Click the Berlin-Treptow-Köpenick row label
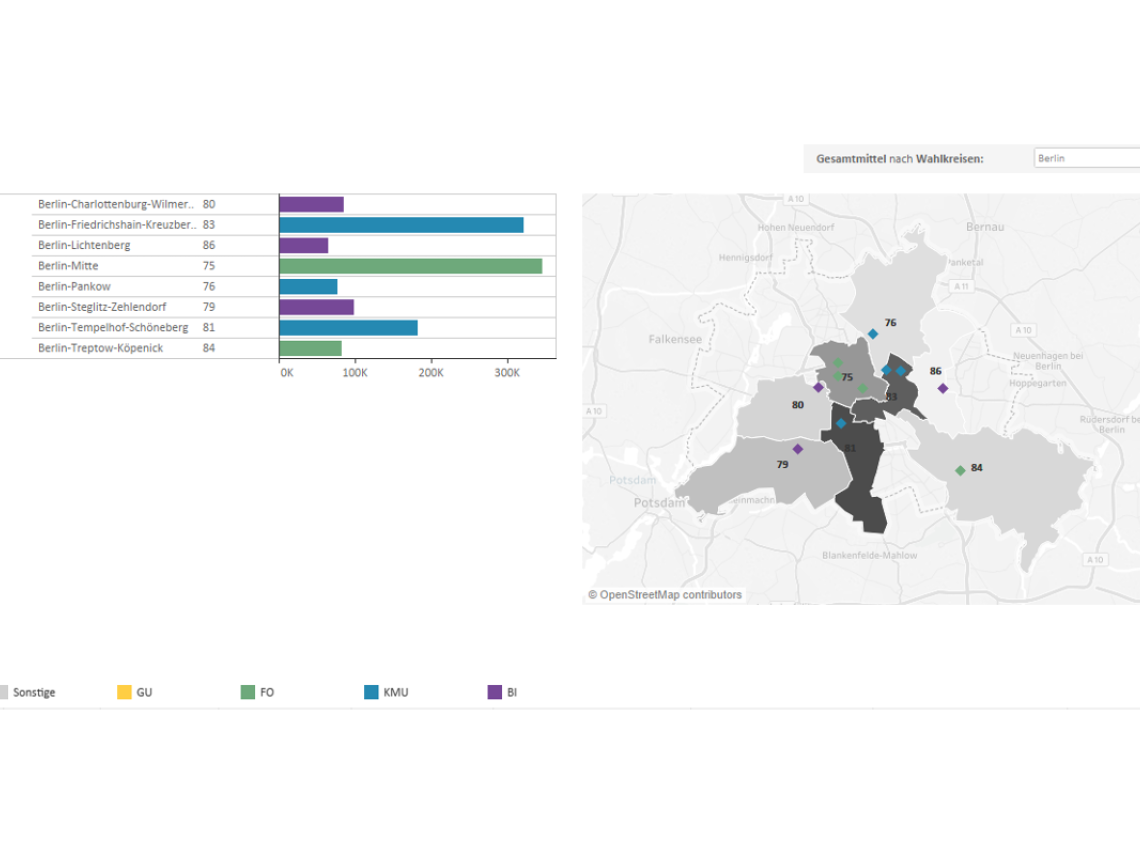The width and height of the screenshot is (1140, 855). (100, 348)
